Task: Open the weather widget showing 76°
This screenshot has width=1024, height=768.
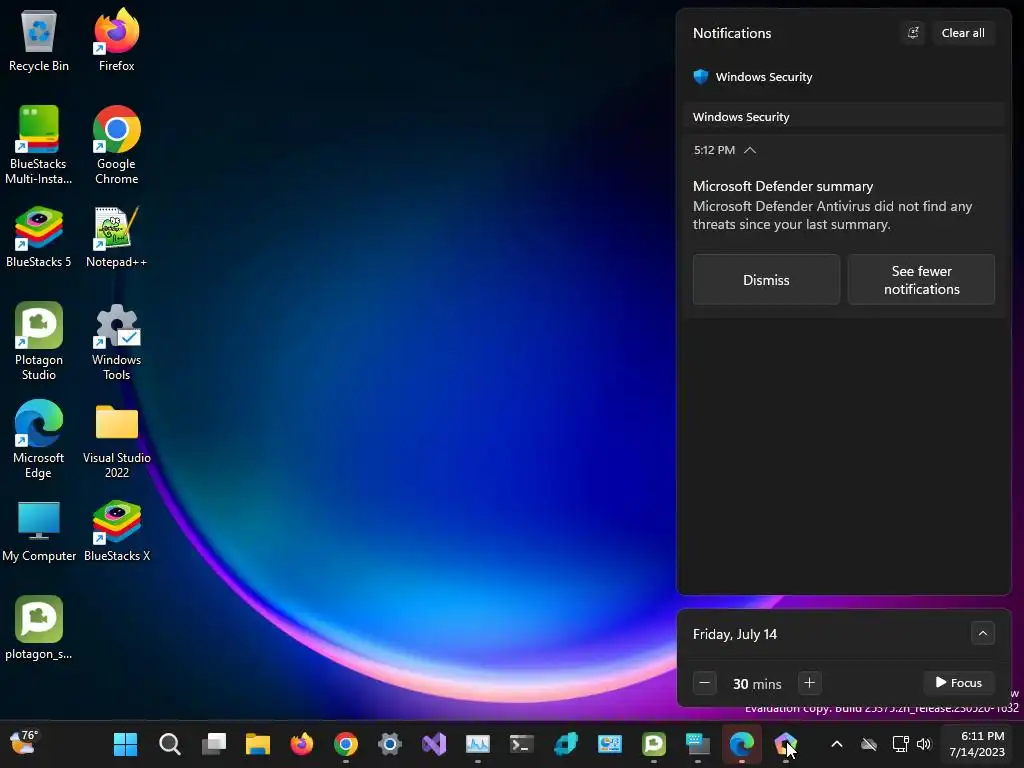Action: click(24, 743)
